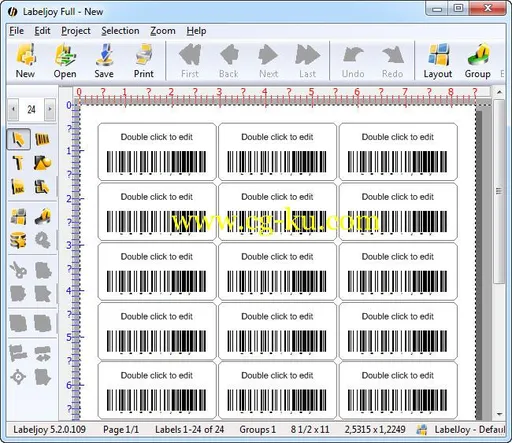Click Open in the toolbar
The height and width of the screenshot is (443, 512).
(65, 61)
